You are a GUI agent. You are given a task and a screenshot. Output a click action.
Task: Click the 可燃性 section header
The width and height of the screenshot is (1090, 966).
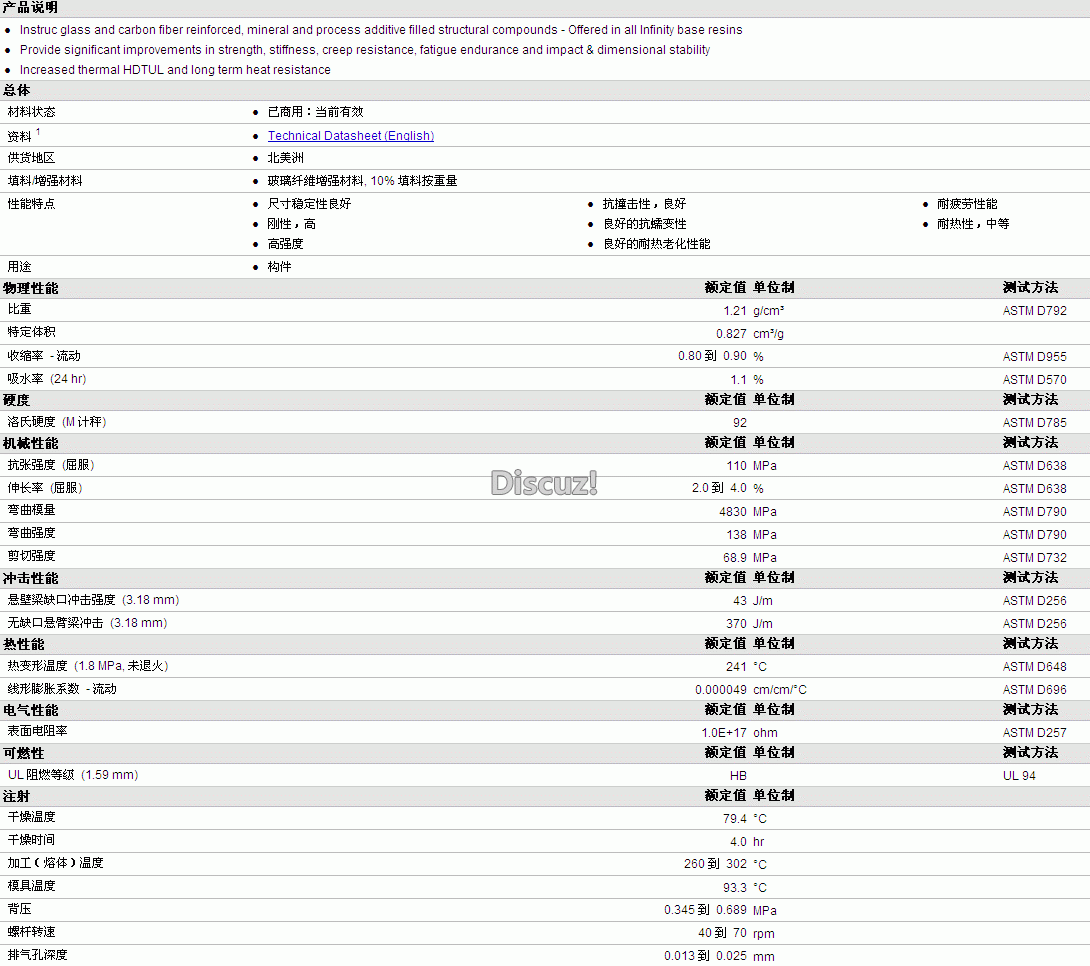[x=24, y=753]
